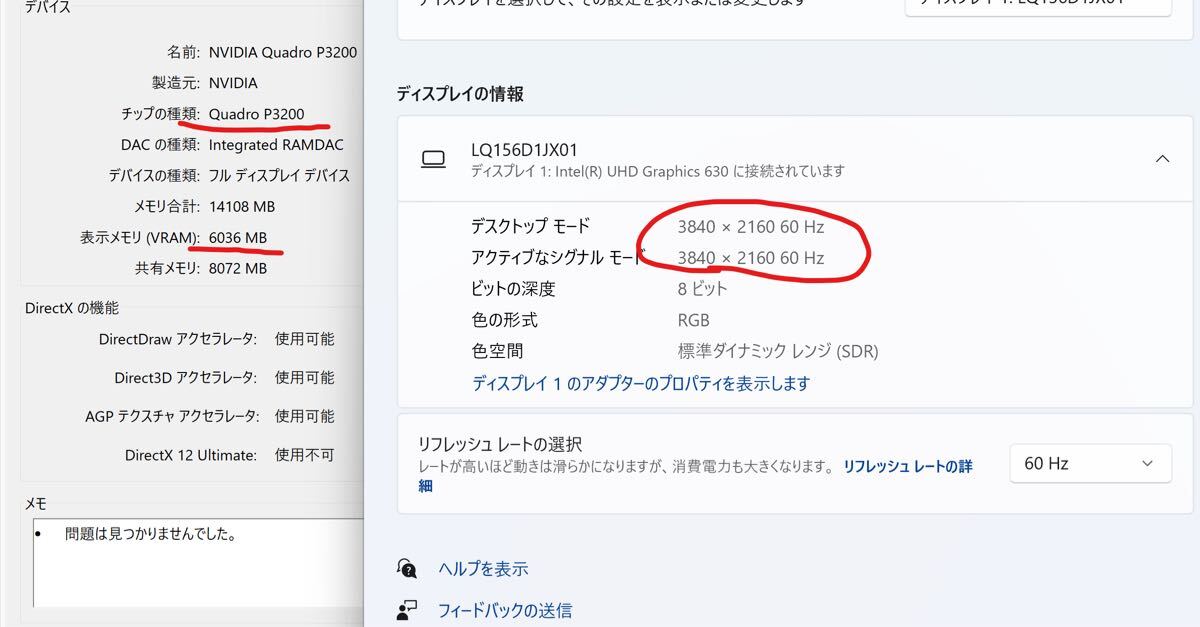Select the 製造元 value NVIDIA
Screen dimensions: 1200x627
click(x=233, y=83)
